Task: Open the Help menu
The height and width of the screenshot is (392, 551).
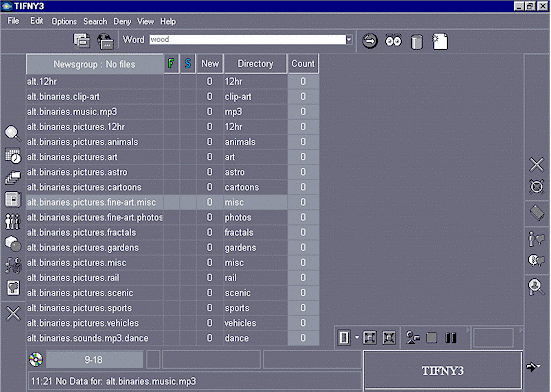Action: (x=168, y=22)
